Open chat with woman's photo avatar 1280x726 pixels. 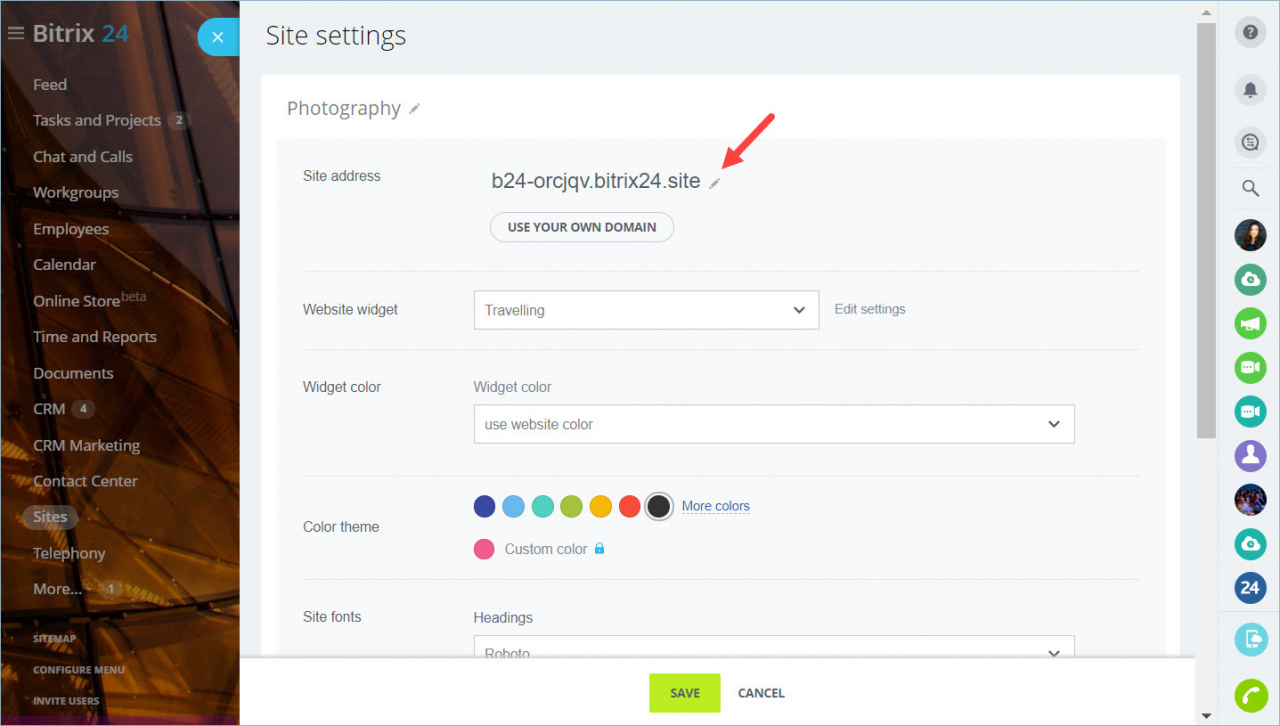click(1250, 235)
